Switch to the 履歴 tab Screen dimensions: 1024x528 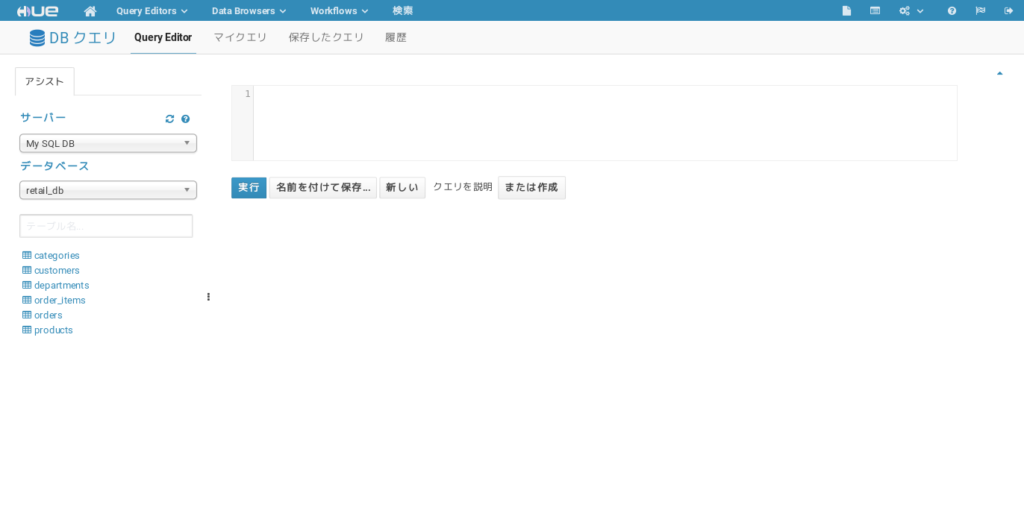pyautogui.click(x=396, y=38)
